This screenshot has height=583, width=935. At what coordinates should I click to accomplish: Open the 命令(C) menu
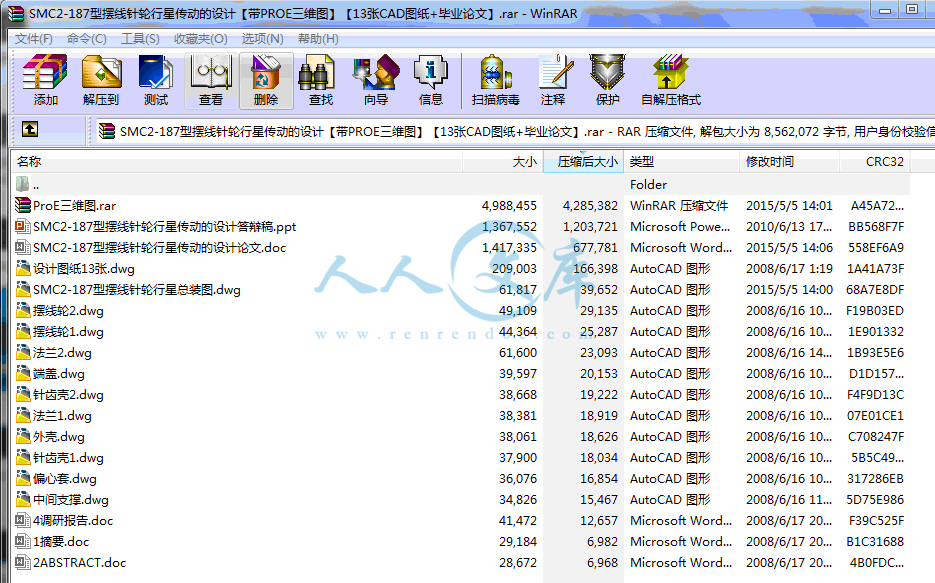pyautogui.click(x=86, y=39)
